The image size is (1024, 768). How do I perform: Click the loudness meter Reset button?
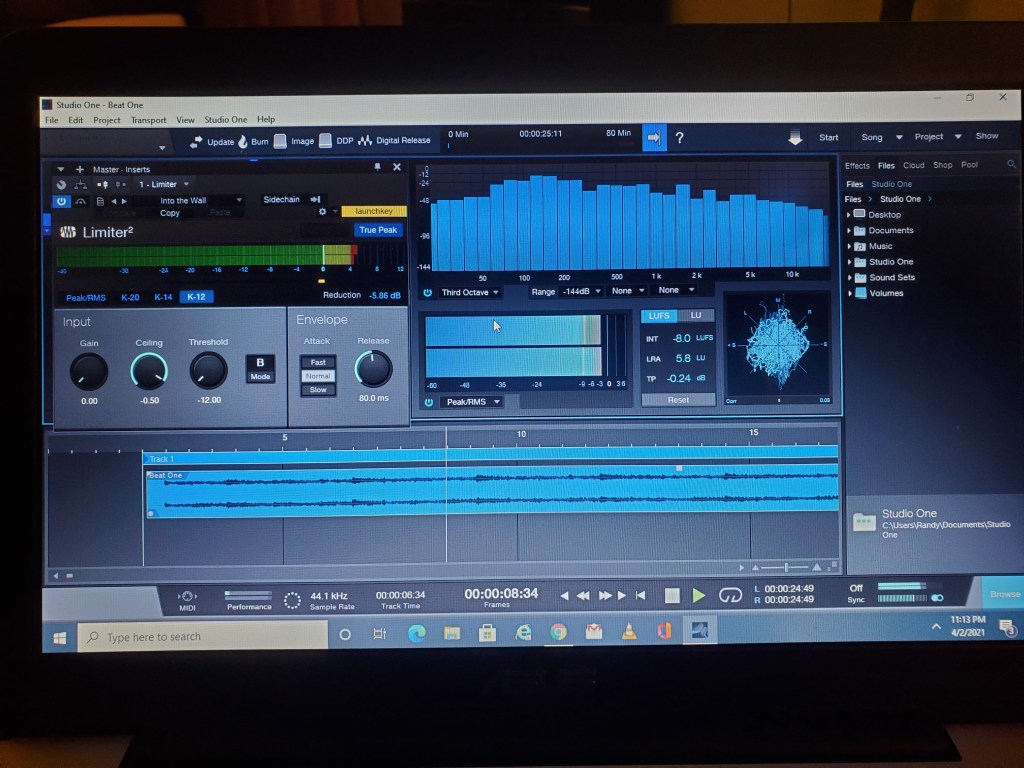[678, 400]
